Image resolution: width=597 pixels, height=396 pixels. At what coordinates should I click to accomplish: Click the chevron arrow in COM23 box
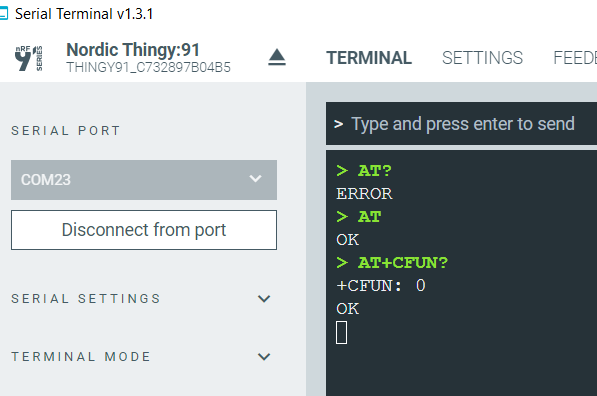pyautogui.click(x=255, y=179)
